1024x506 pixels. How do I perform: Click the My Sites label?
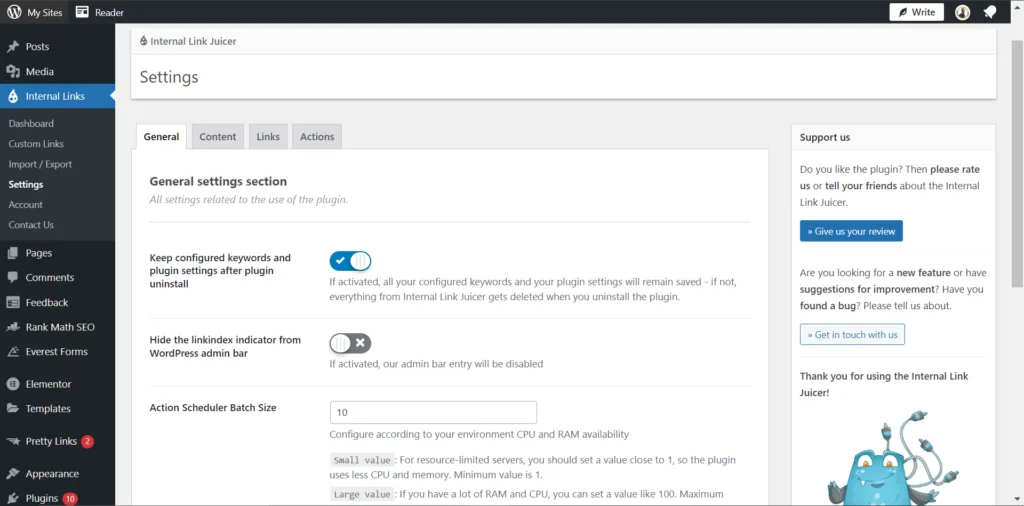click(x=43, y=12)
